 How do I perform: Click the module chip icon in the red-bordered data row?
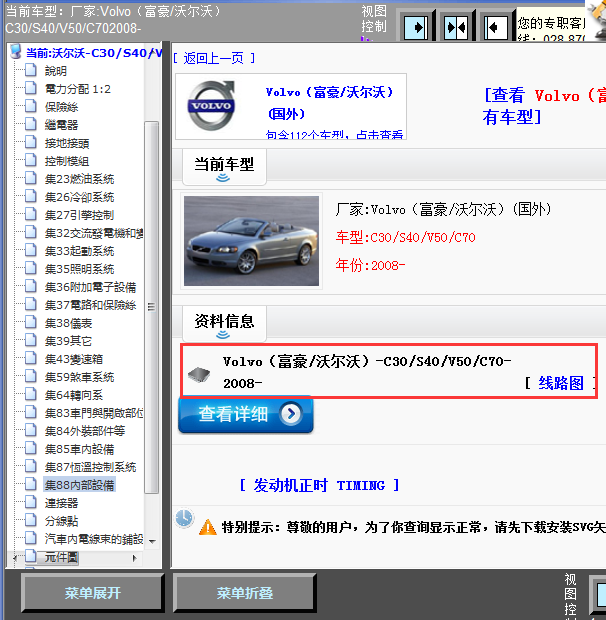click(199, 374)
